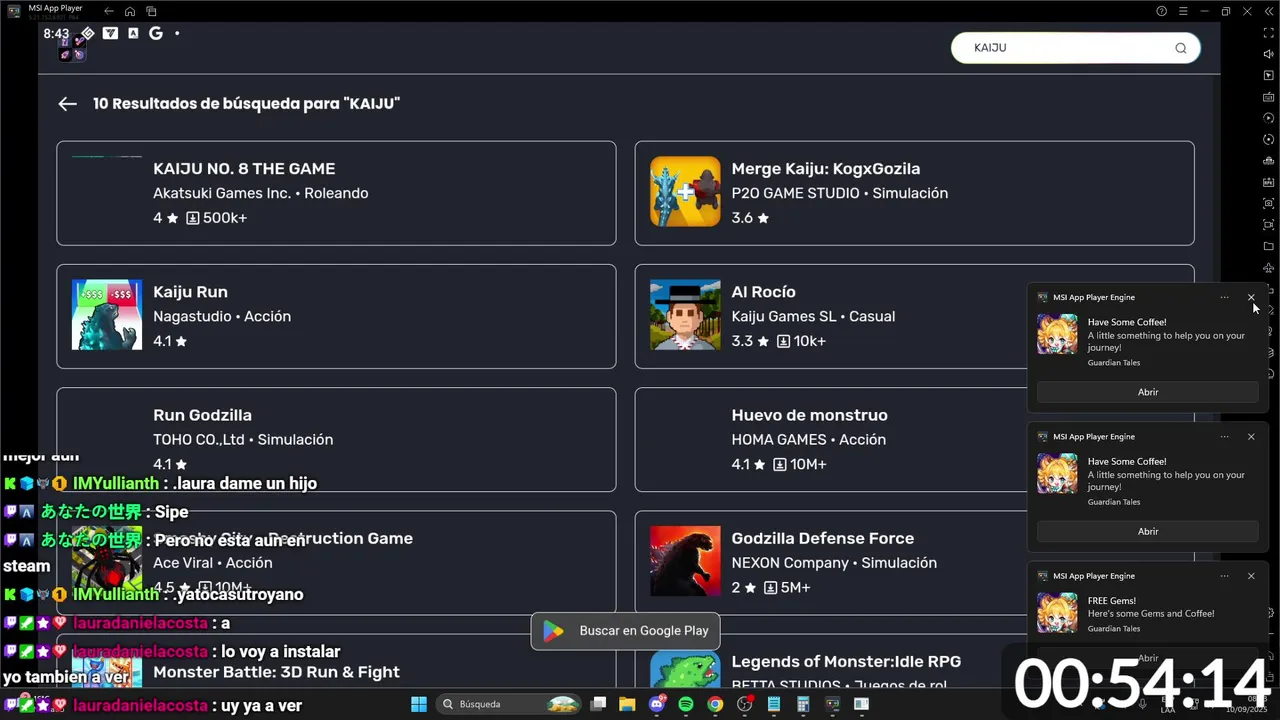Open the title bar hamburger menu

coord(1183,11)
